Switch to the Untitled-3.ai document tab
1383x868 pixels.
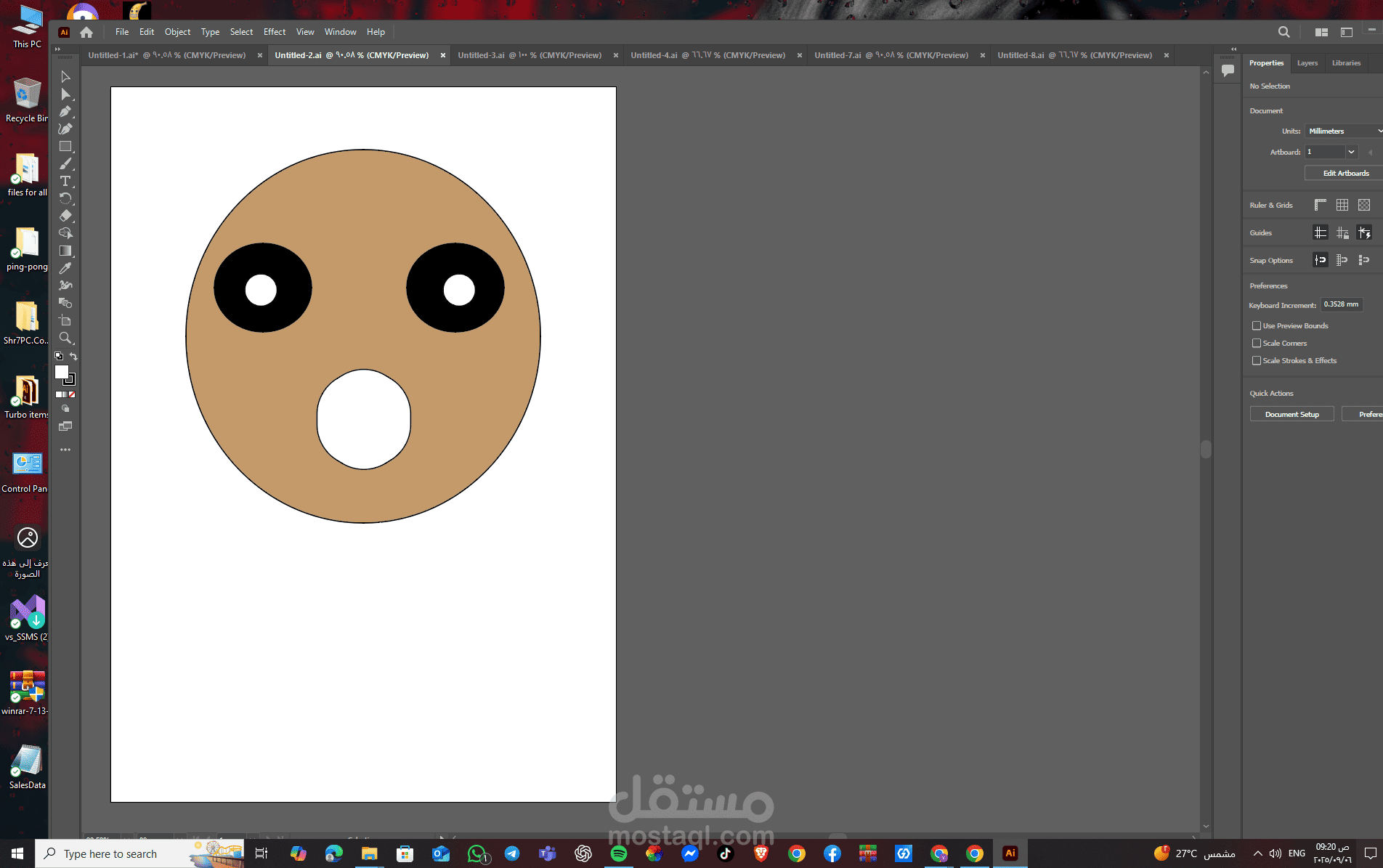click(x=530, y=55)
